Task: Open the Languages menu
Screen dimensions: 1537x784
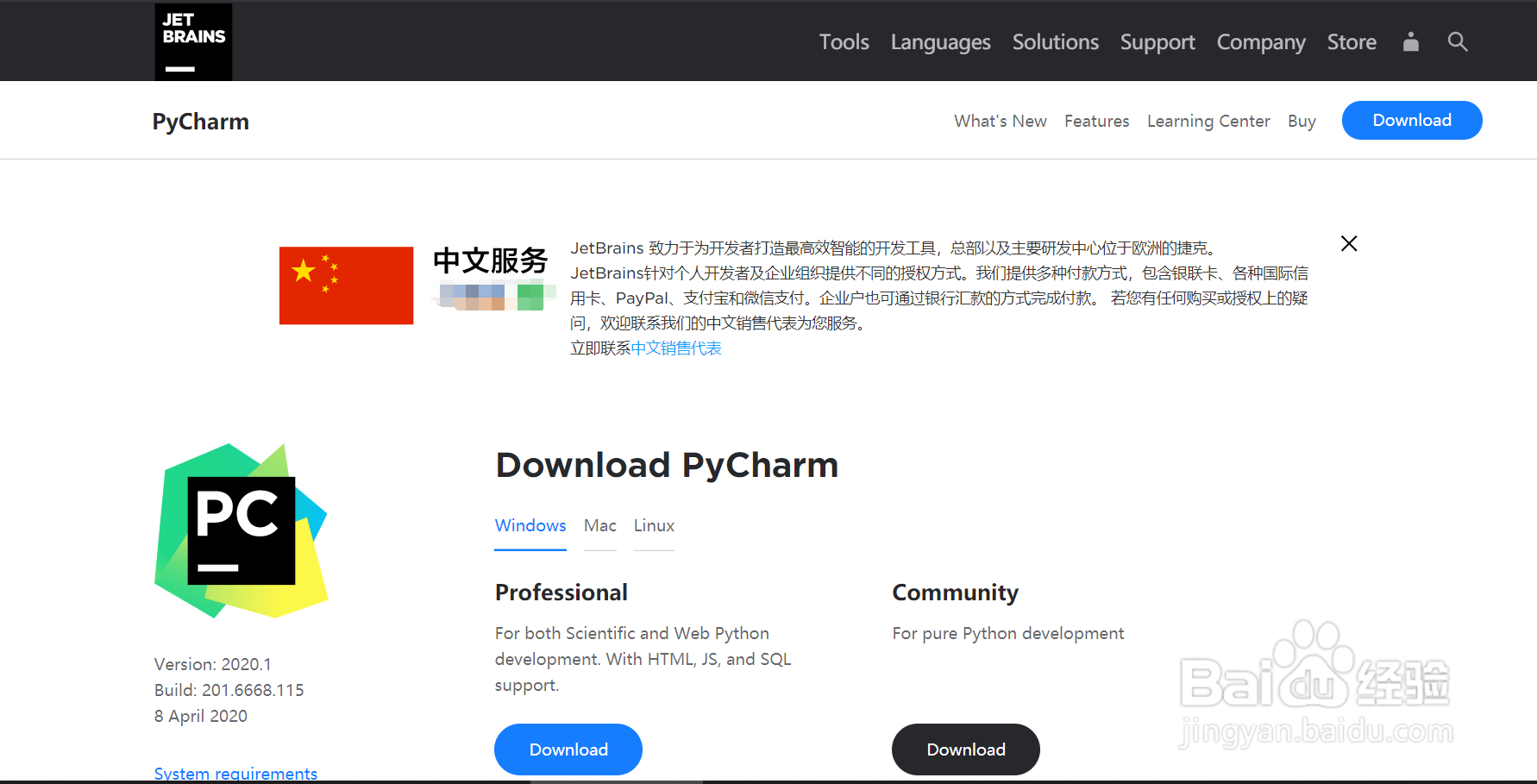Action: [941, 42]
